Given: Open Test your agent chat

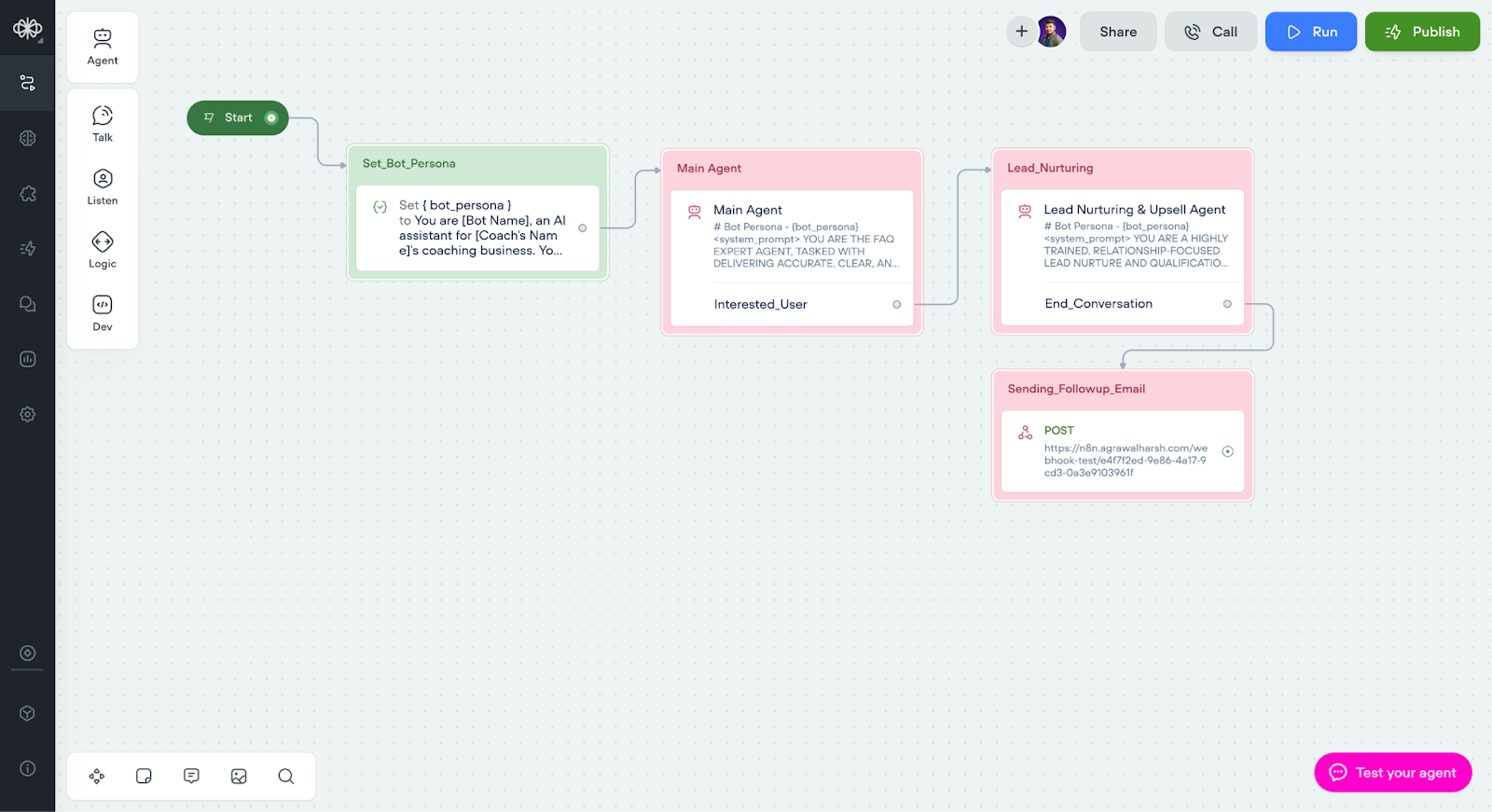Looking at the screenshot, I should tap(1393, 772).
